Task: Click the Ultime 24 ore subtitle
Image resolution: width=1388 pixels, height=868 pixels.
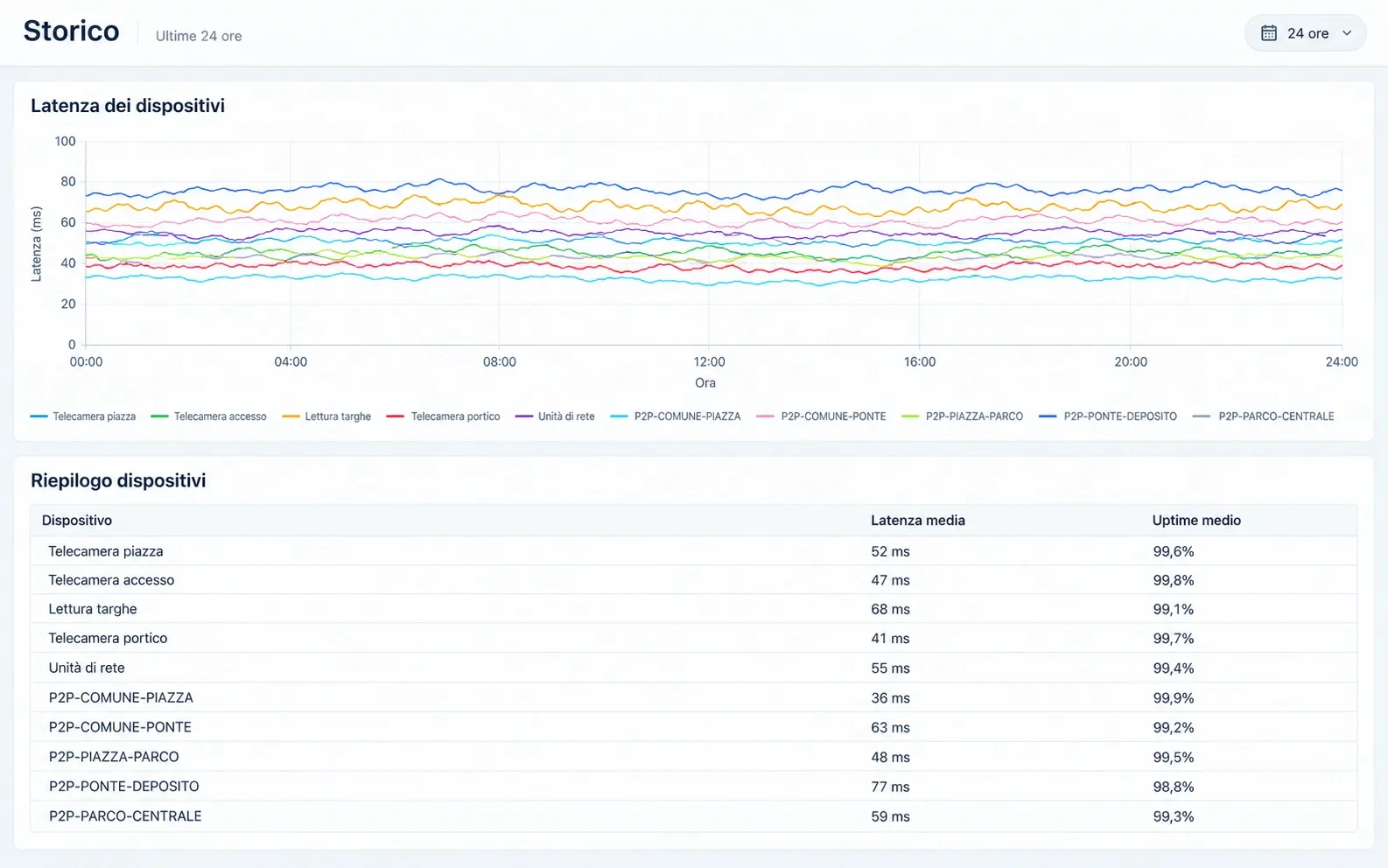Action: point(199,36)
